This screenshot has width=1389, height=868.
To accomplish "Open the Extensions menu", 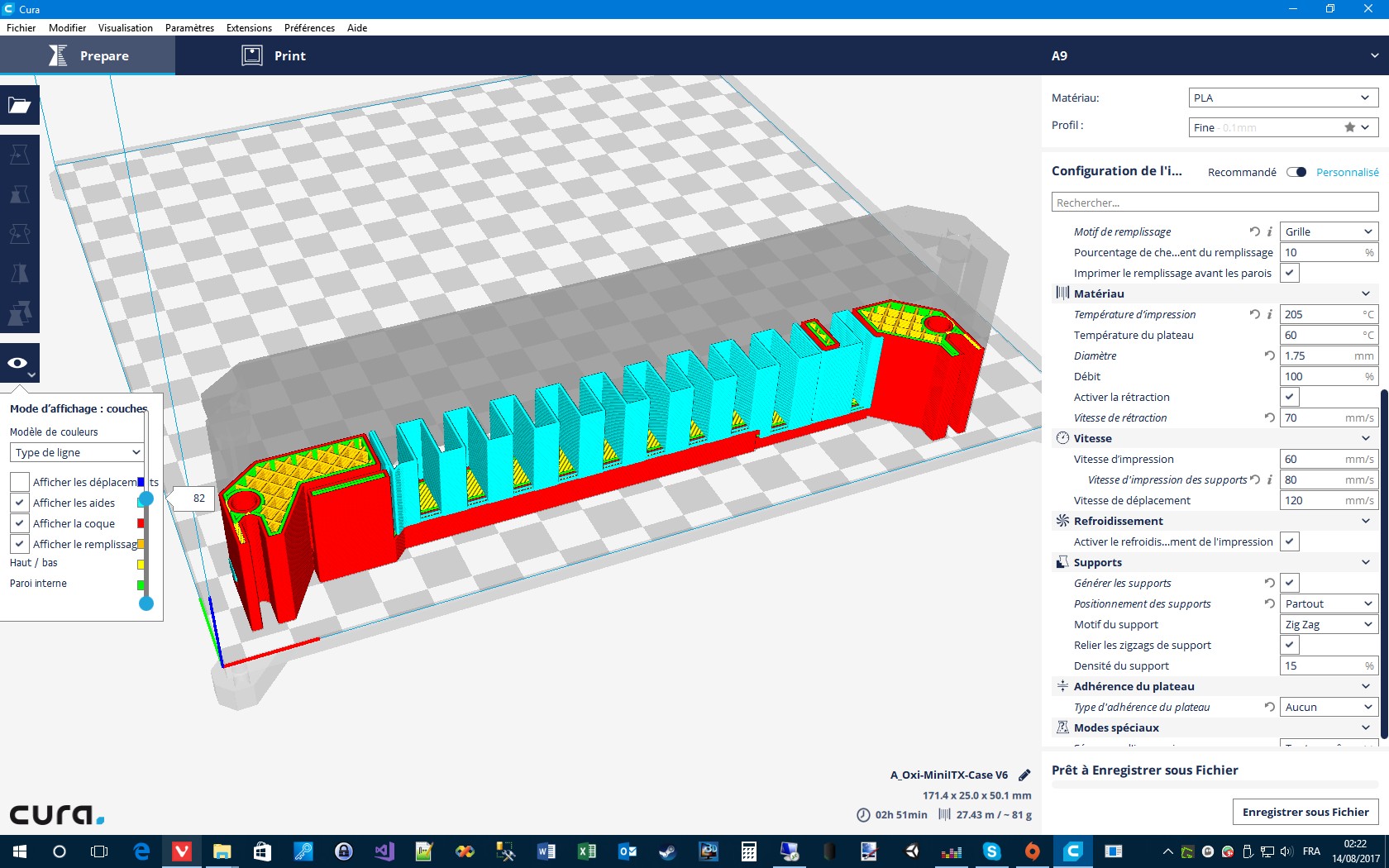I will tap(249, 28).
